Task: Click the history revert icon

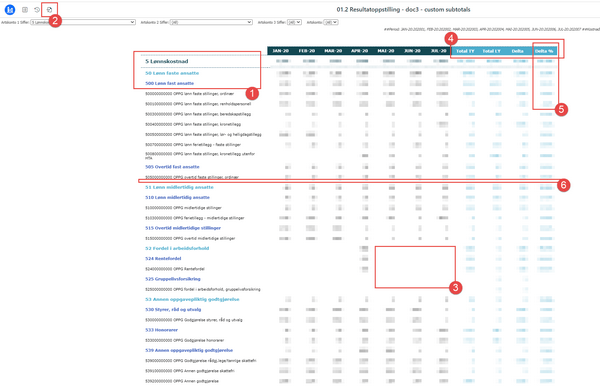Action: 37,10
